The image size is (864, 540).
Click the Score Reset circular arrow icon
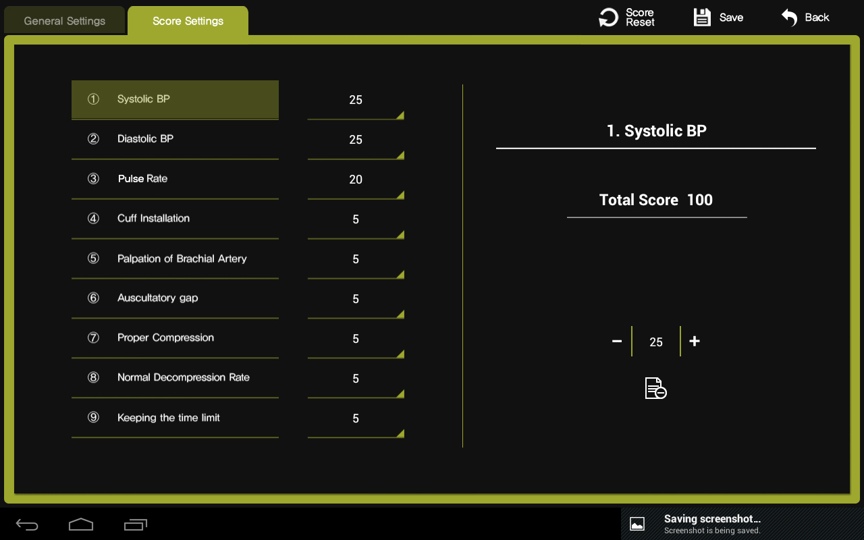tap(608, 17)
